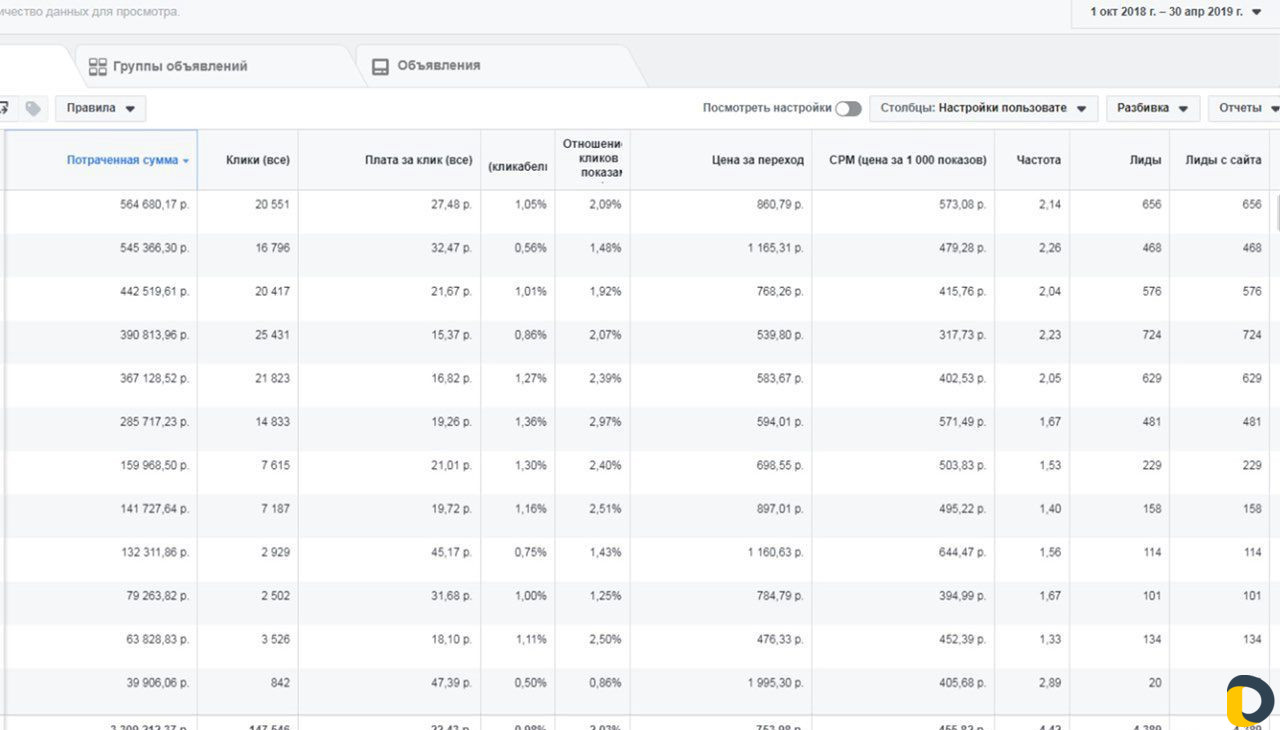The image size is (1280, 730).
Task: Click the export icon left of the tag
Action: [x=4, y=108]
